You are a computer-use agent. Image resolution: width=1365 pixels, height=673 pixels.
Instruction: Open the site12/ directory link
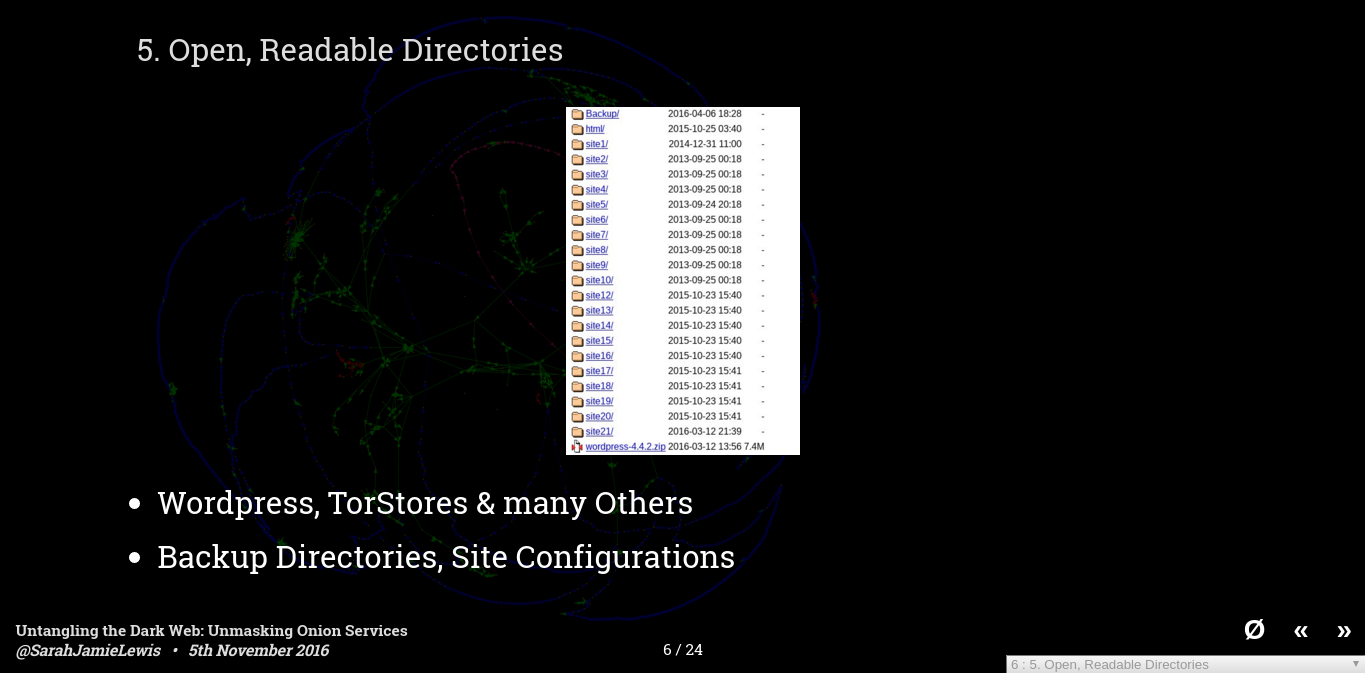coord(599,296)
